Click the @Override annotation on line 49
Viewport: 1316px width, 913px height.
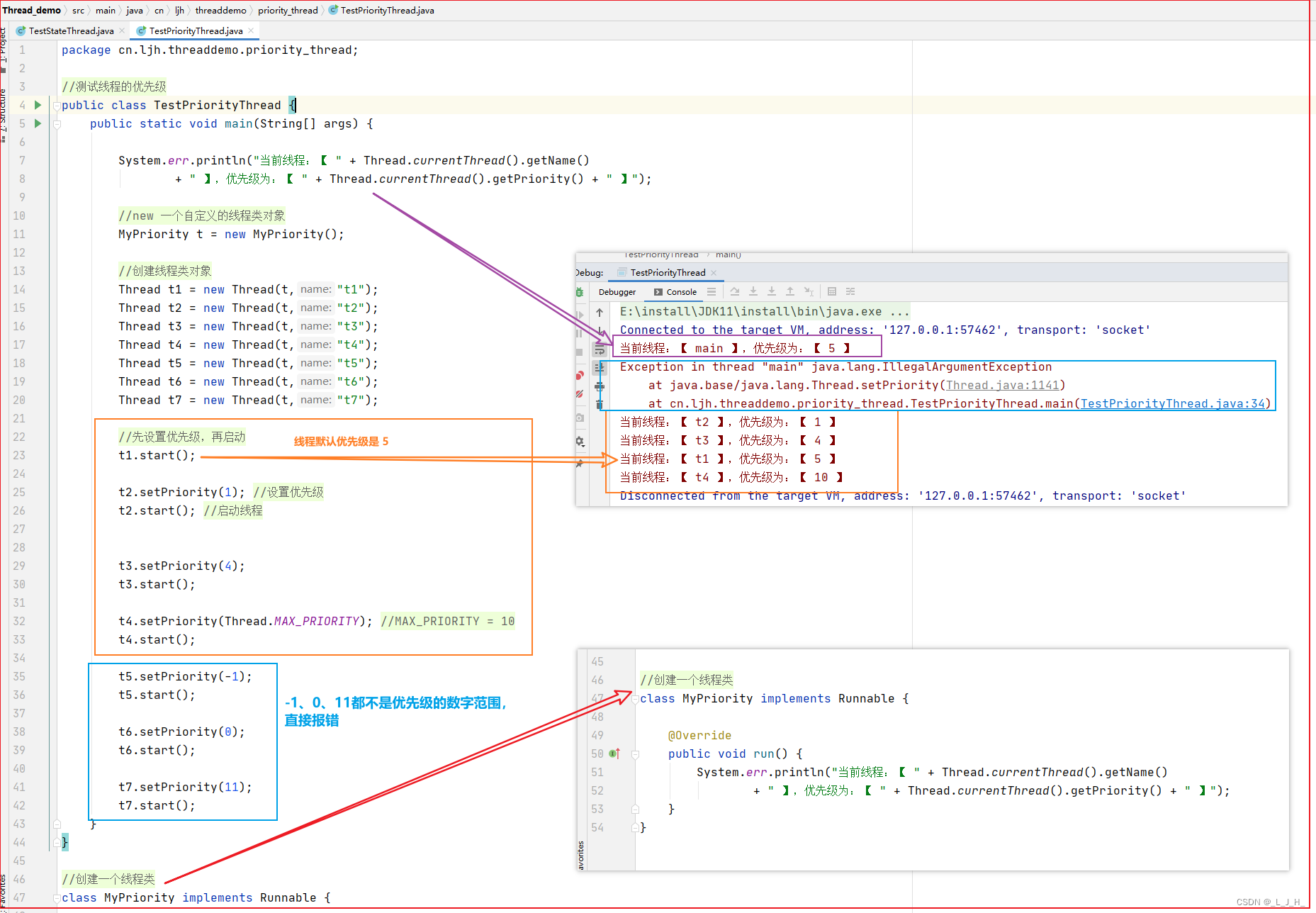click(x=699, y=735)
